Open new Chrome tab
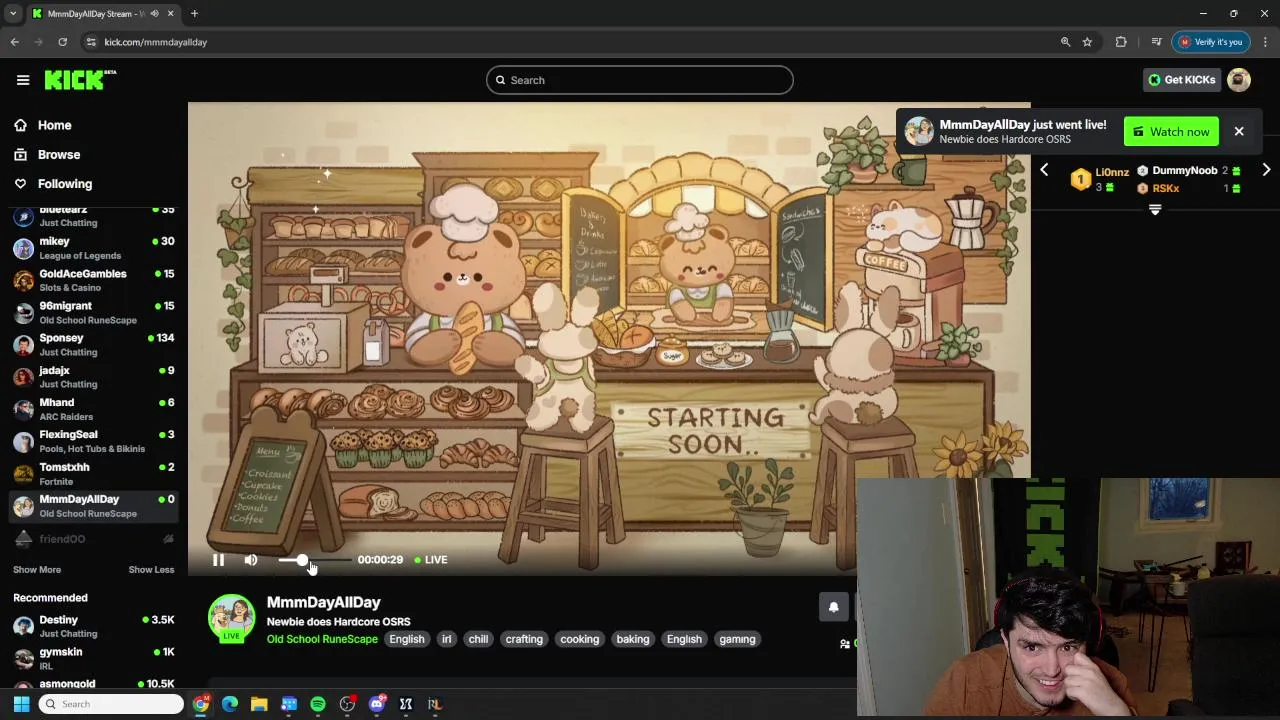 pyautogui.click(x=194, y=14)
